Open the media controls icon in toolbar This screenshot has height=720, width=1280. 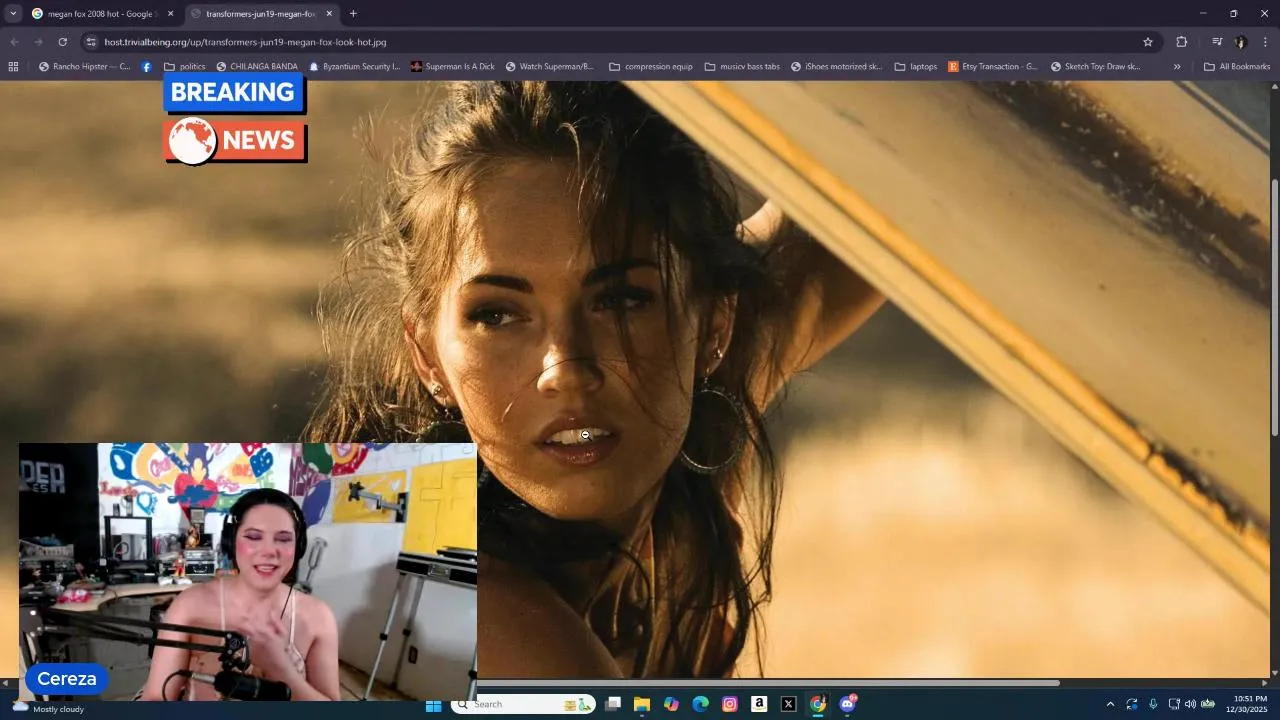pos(1217,42)
